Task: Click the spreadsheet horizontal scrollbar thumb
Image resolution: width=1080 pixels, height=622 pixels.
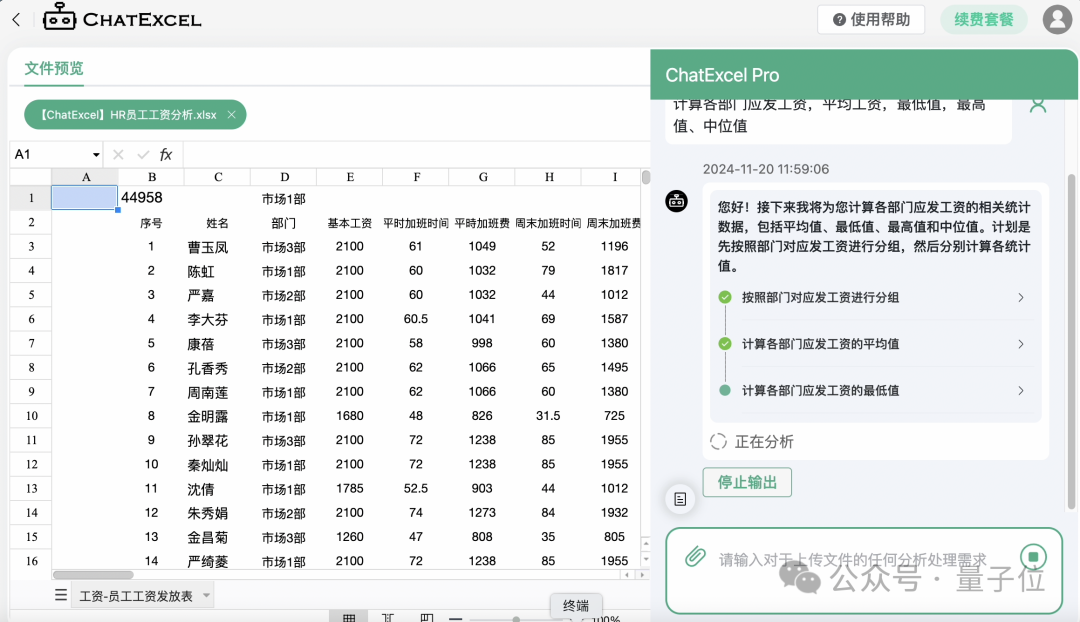Action: [x=94, y=574]
